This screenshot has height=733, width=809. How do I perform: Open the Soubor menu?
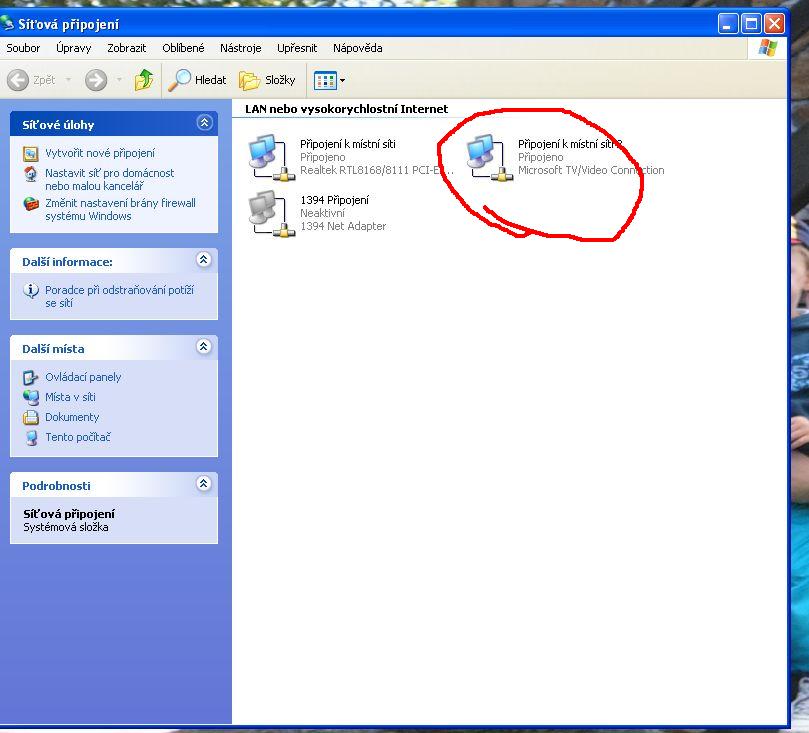click(23, 48)
